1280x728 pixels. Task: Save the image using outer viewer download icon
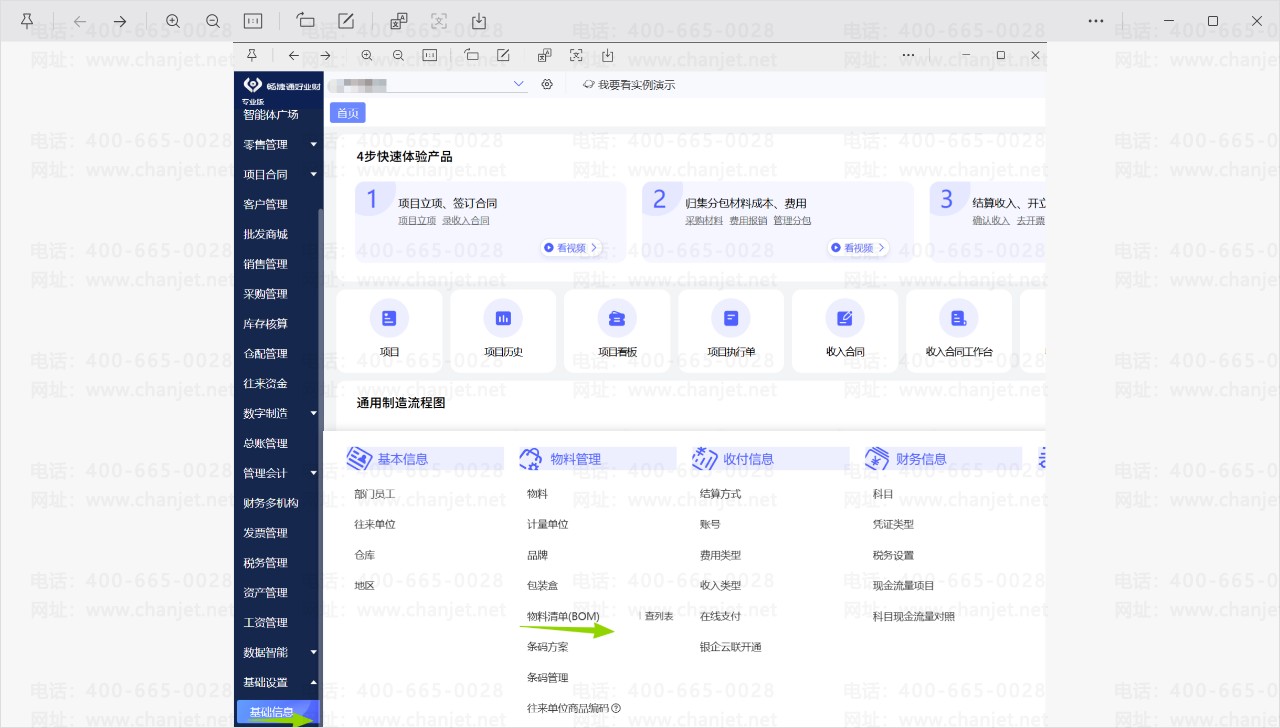[479, 21]
